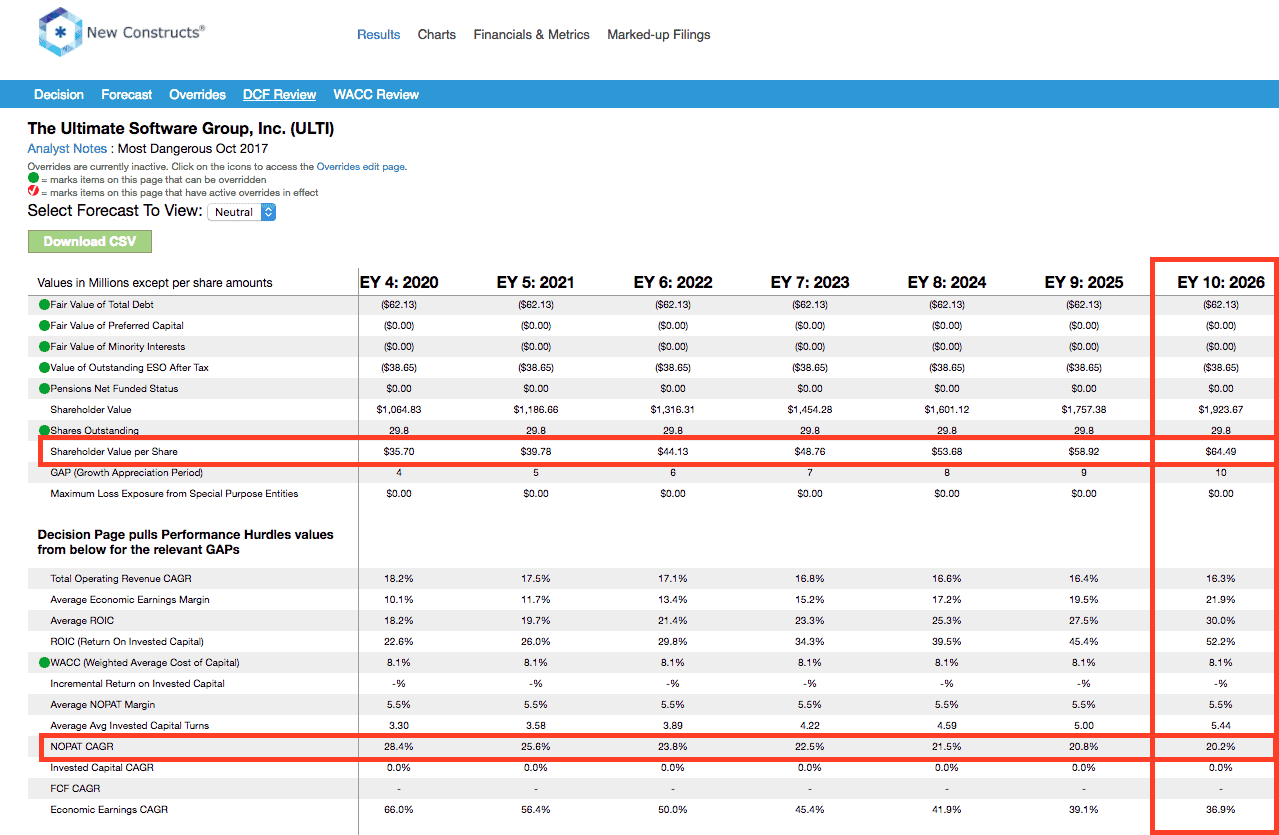Click the 28.4% NOPAT CAGR value

coord(399,746)
